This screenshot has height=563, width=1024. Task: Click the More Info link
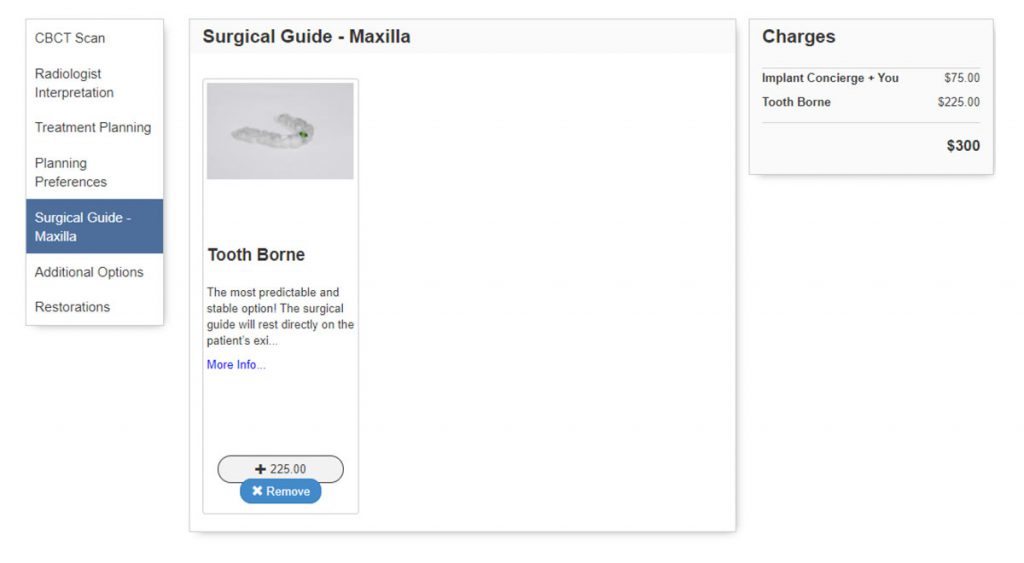click(x=236, y=365)
